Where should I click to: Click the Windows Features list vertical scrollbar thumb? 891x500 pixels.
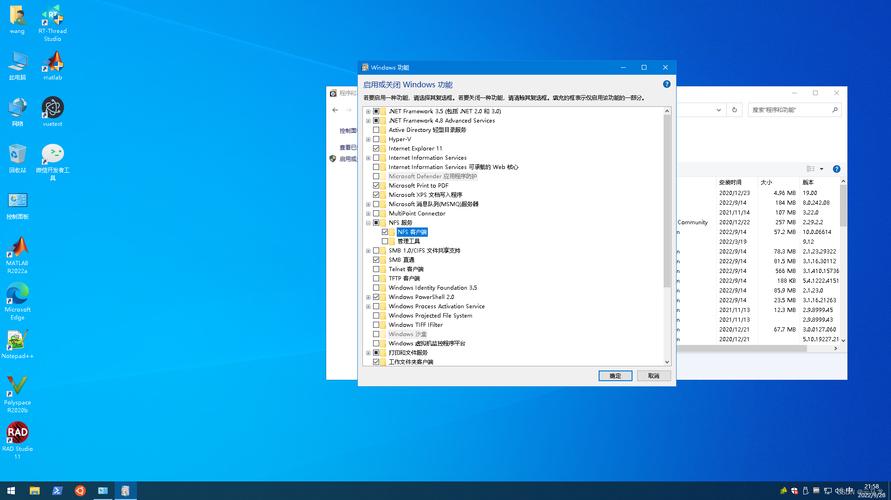(x=667, y=201)
